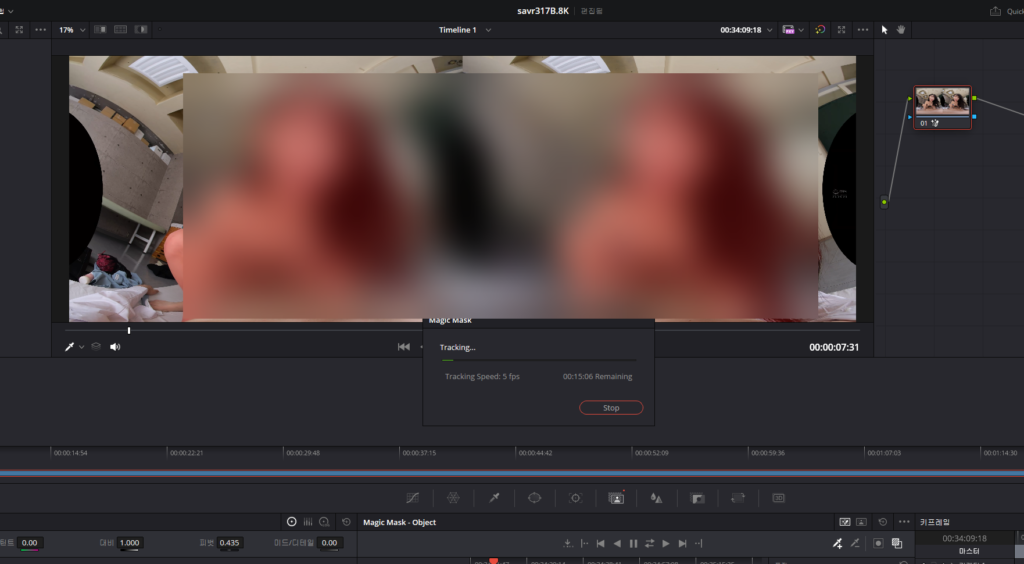Viewport: 1024px width, 564px height.
Task: Open the Tracker palette
Action: [x=575, y=497]
